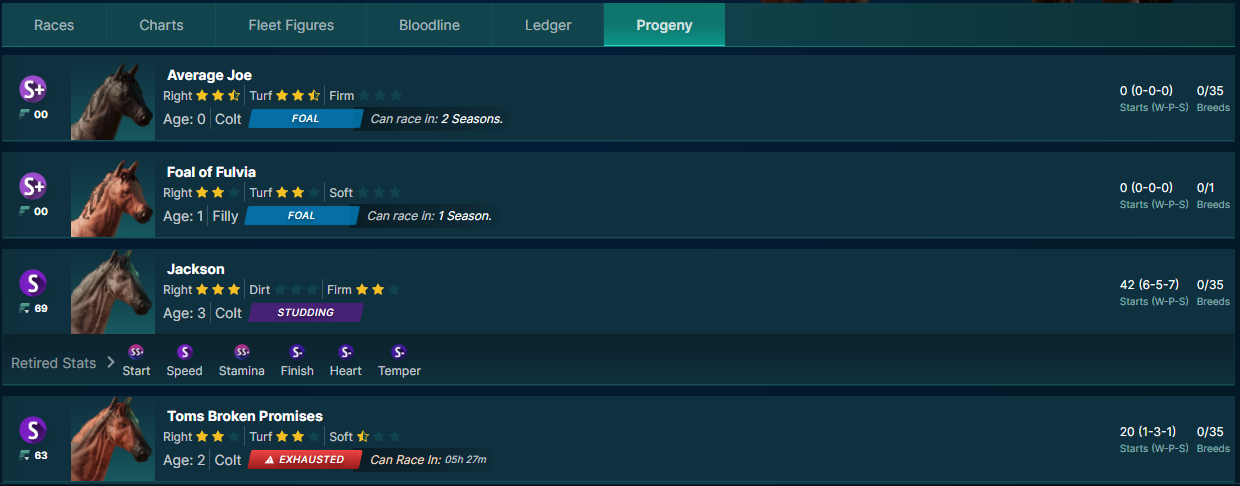1240x486 pixels.
Task: Click the S- Finish stat icon
Action: pos(297,352)
